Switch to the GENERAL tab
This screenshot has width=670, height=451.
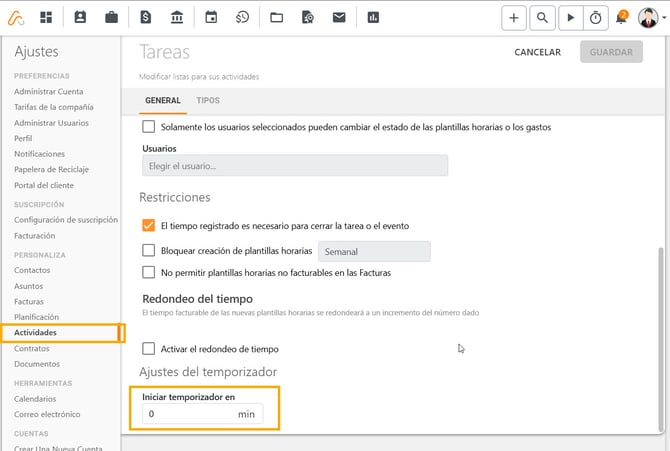tap(163, 100)
